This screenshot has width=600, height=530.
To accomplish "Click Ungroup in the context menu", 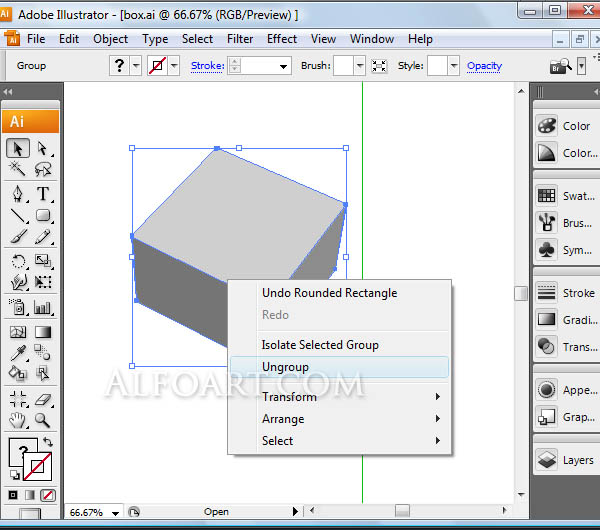I will [285, 367].
